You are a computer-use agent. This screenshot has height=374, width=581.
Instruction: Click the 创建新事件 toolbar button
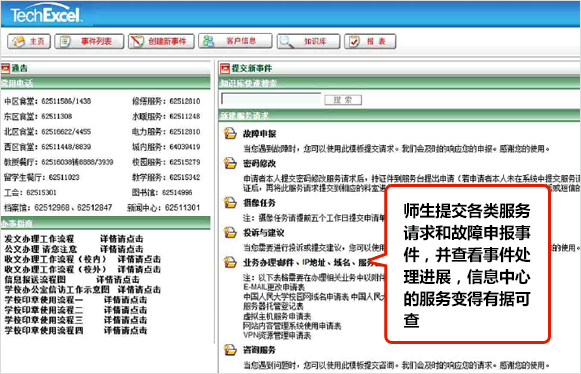tap(161, 41)
